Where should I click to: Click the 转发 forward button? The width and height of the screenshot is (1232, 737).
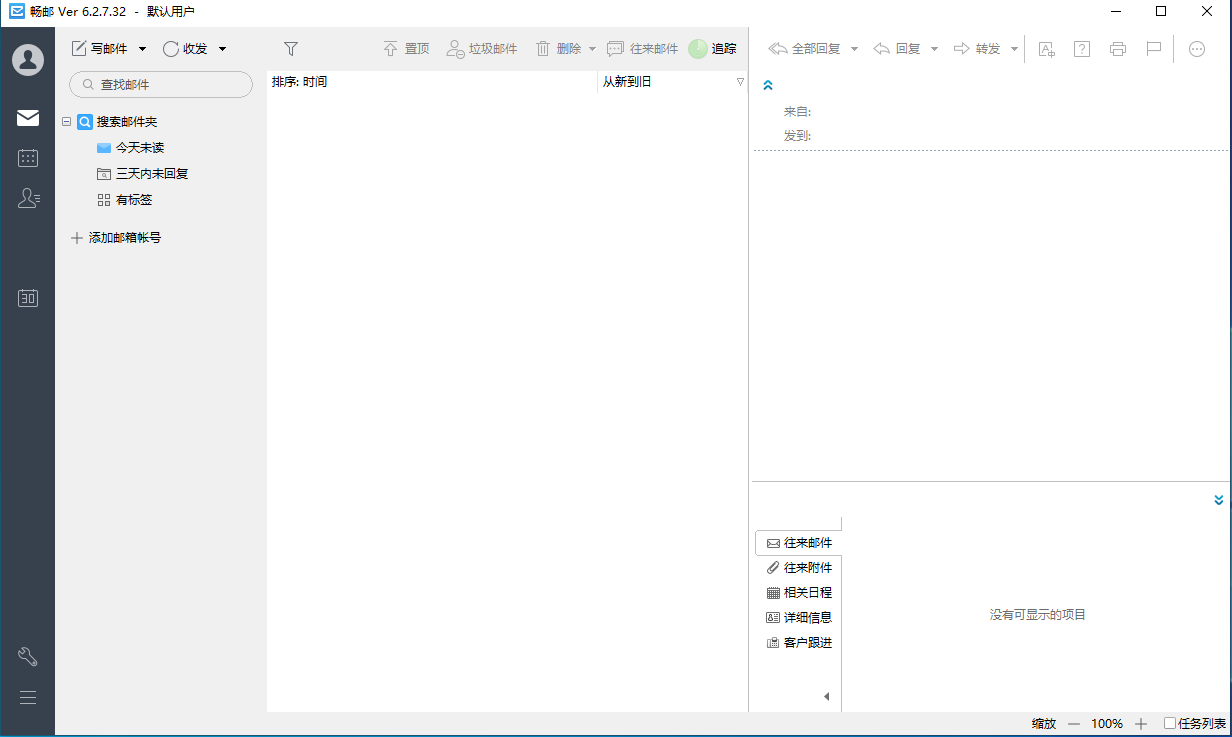(x=977, y=48)
